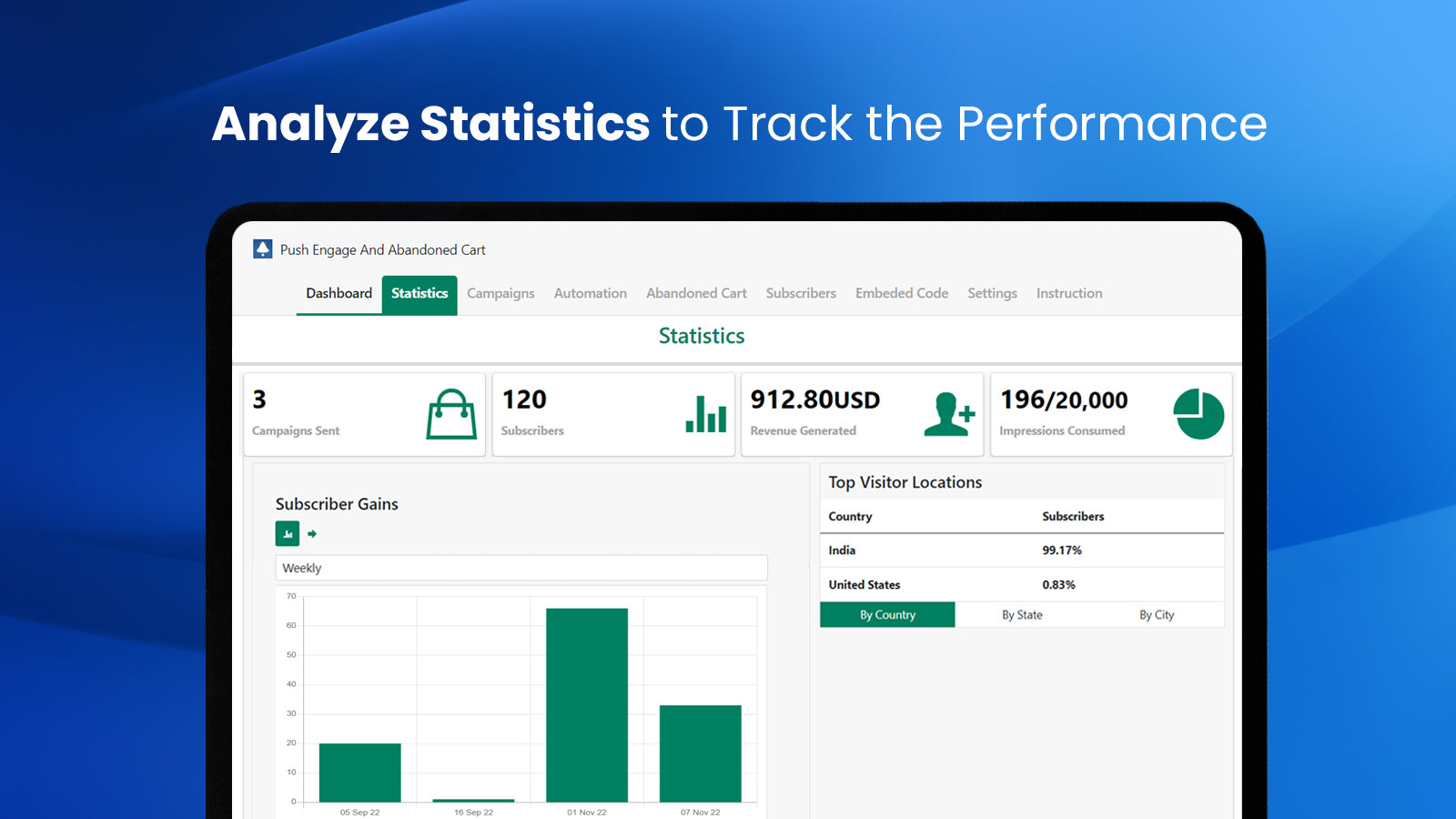The height and width of the screenshot is (819, 1456).
Task: Click the bar chart icon in Subscribers card
Action: (x=706, y=414)
